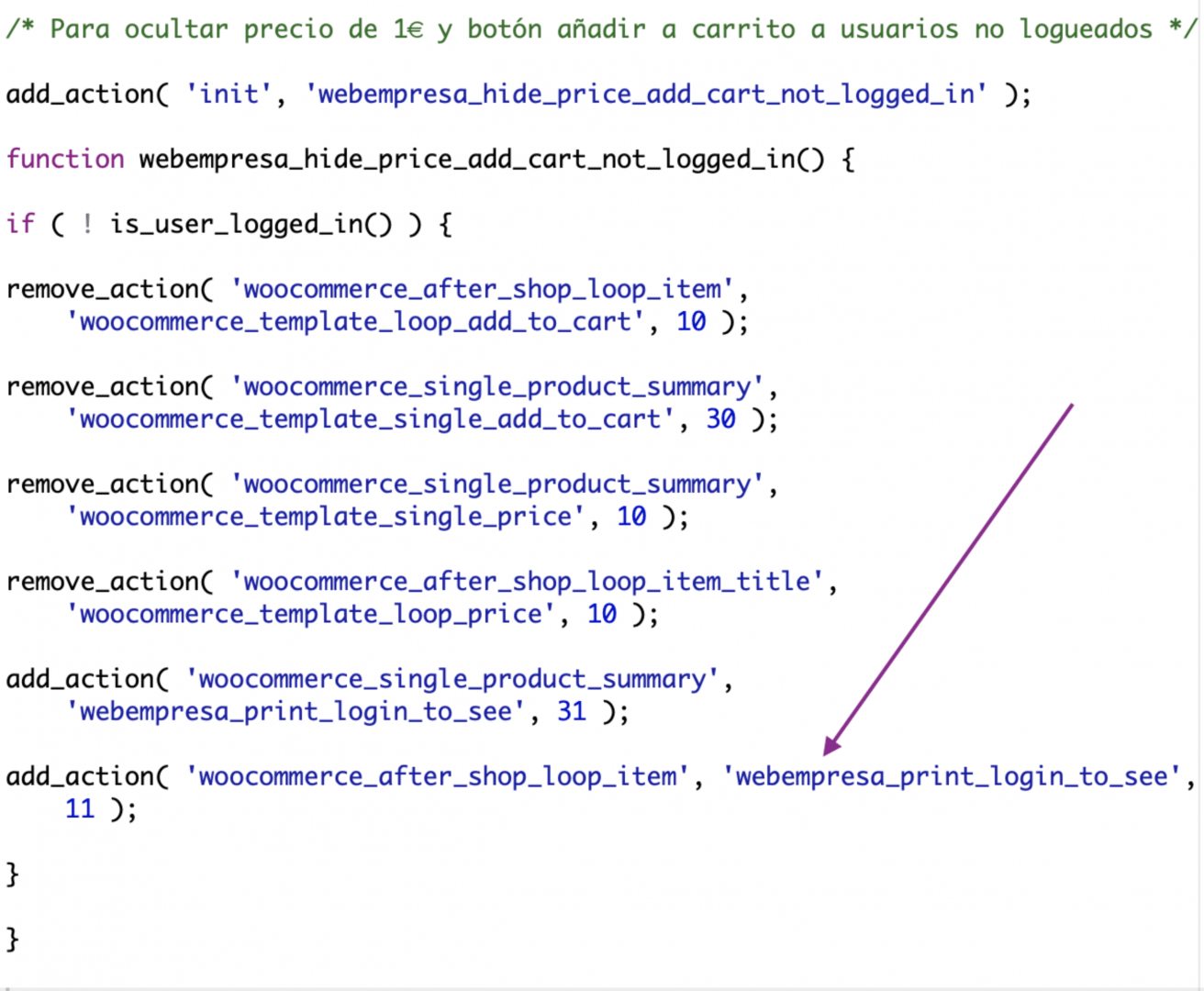Click 'woocommerce_template_single_price' string
Image resolution: width=1204 pixels, height=991 pixels.
coord(326,517)
